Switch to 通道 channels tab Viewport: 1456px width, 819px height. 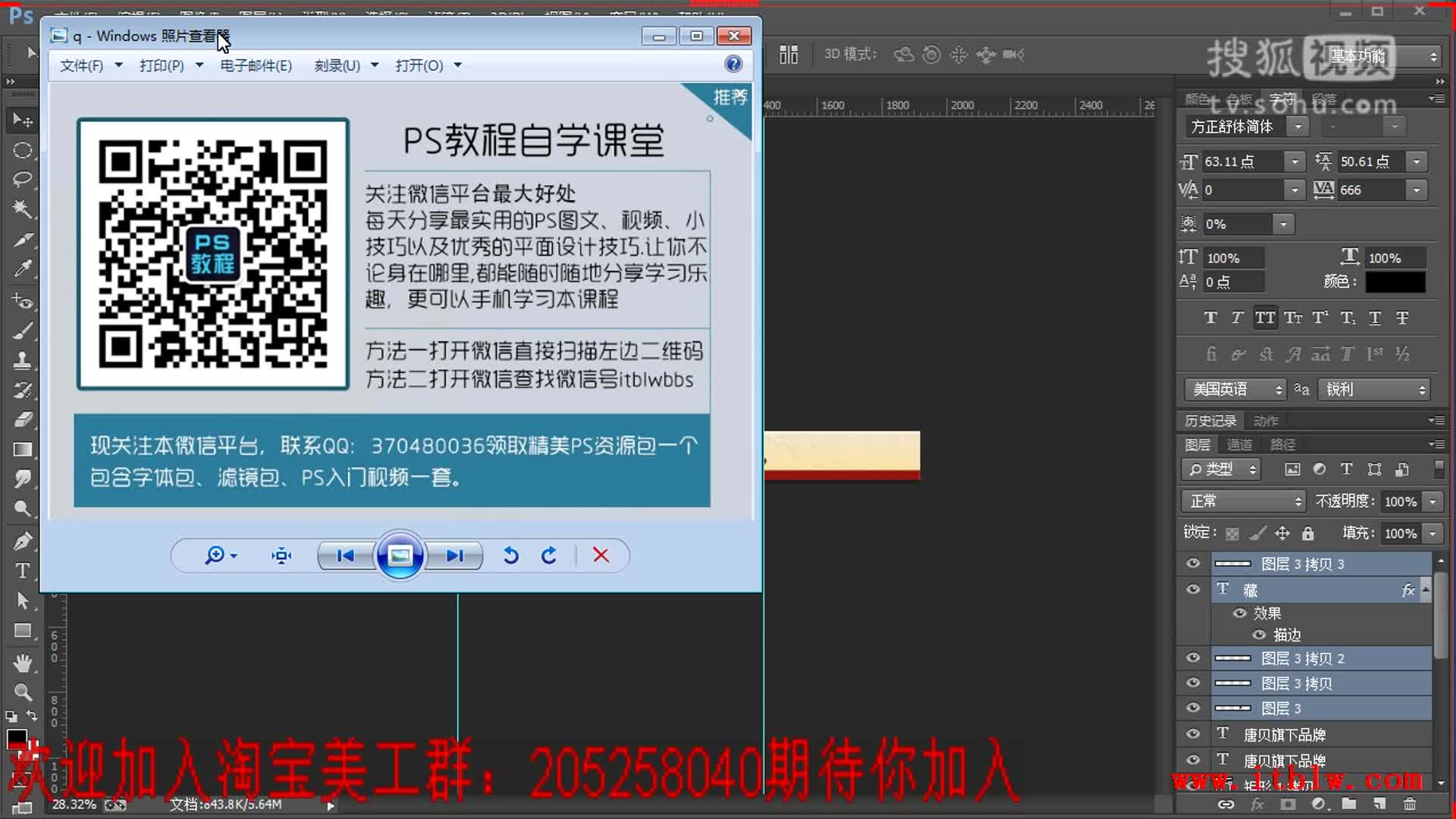coord(1239,445)
